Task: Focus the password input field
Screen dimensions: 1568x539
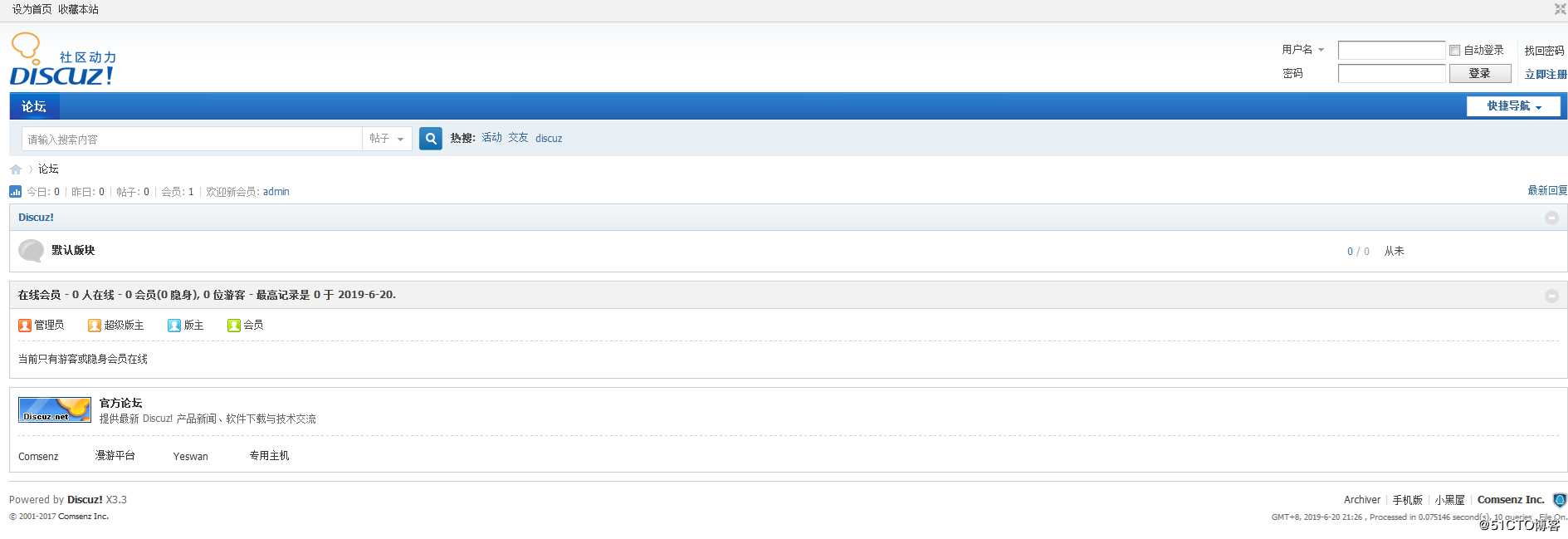Action: click(1392, 74)
